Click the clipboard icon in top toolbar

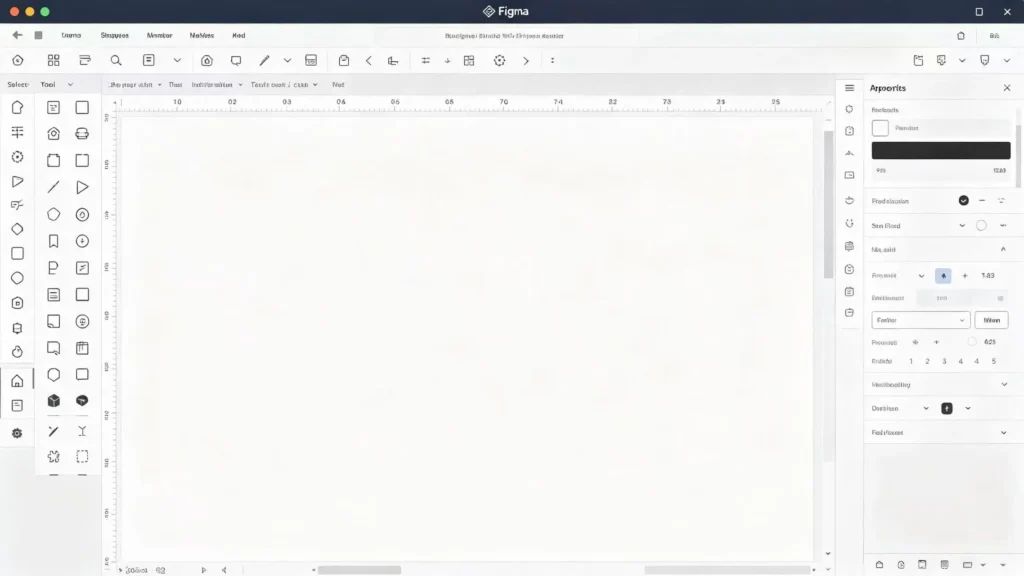pyautogui.click(x=344, y=61)
